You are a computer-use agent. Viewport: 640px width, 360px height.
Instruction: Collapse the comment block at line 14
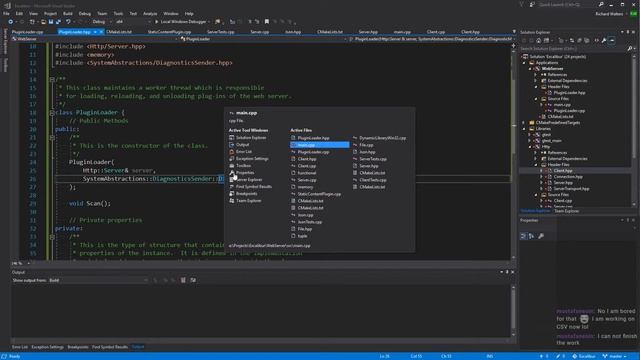pos(52,80)
